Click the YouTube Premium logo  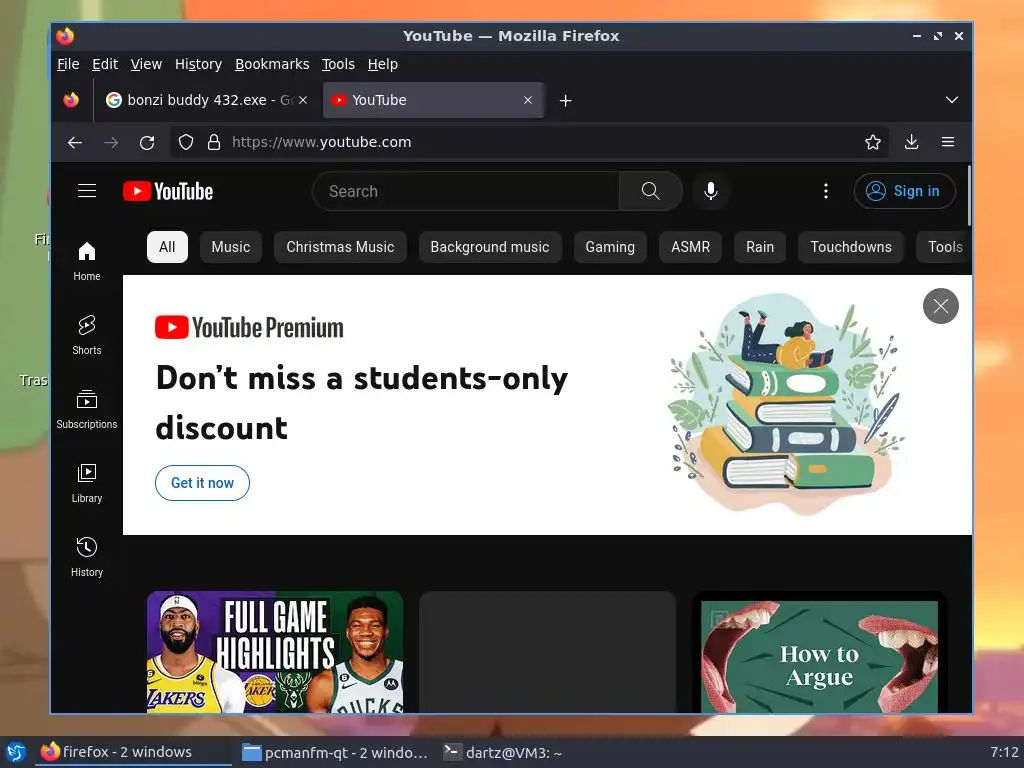pyautogui.click(x=249, y=327)
